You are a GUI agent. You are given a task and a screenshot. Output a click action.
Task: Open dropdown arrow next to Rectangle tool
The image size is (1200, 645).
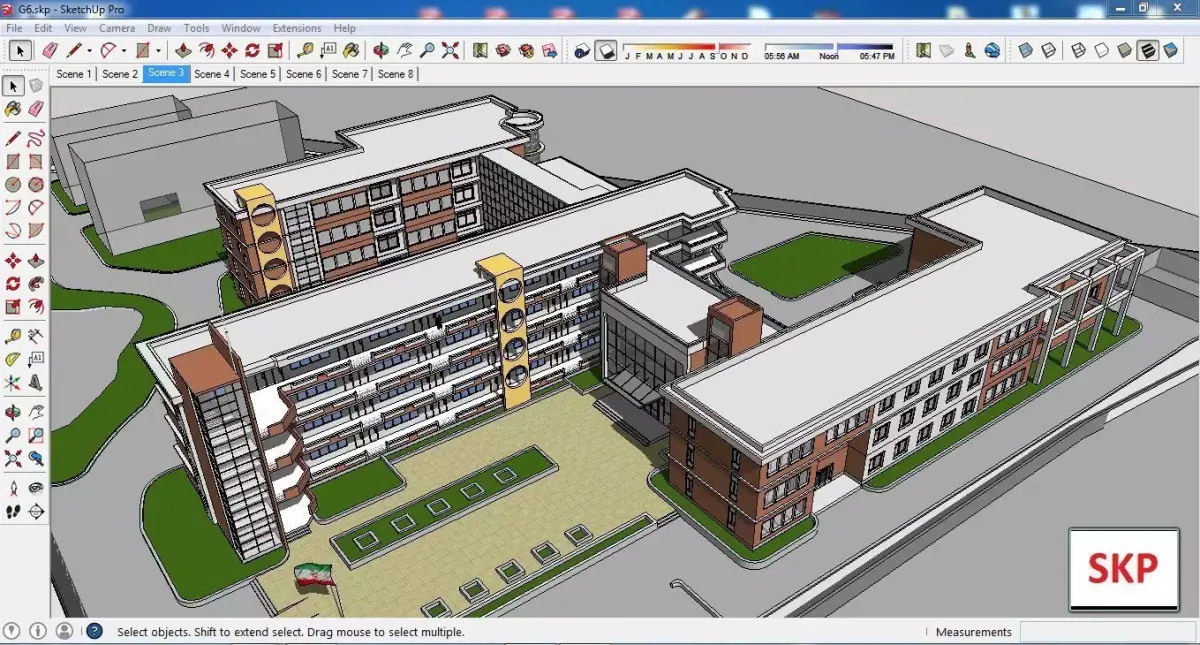point(158,50)
